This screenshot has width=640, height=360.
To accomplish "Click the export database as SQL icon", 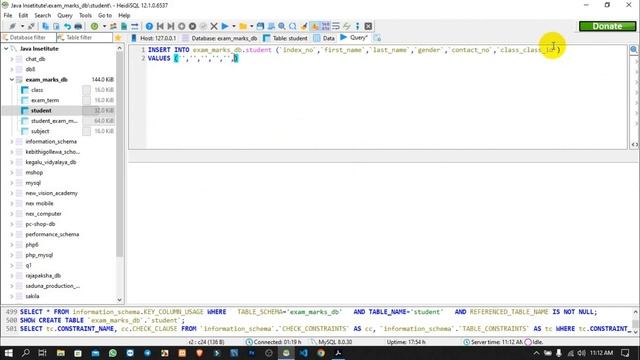I will click(x=124, y=26).
